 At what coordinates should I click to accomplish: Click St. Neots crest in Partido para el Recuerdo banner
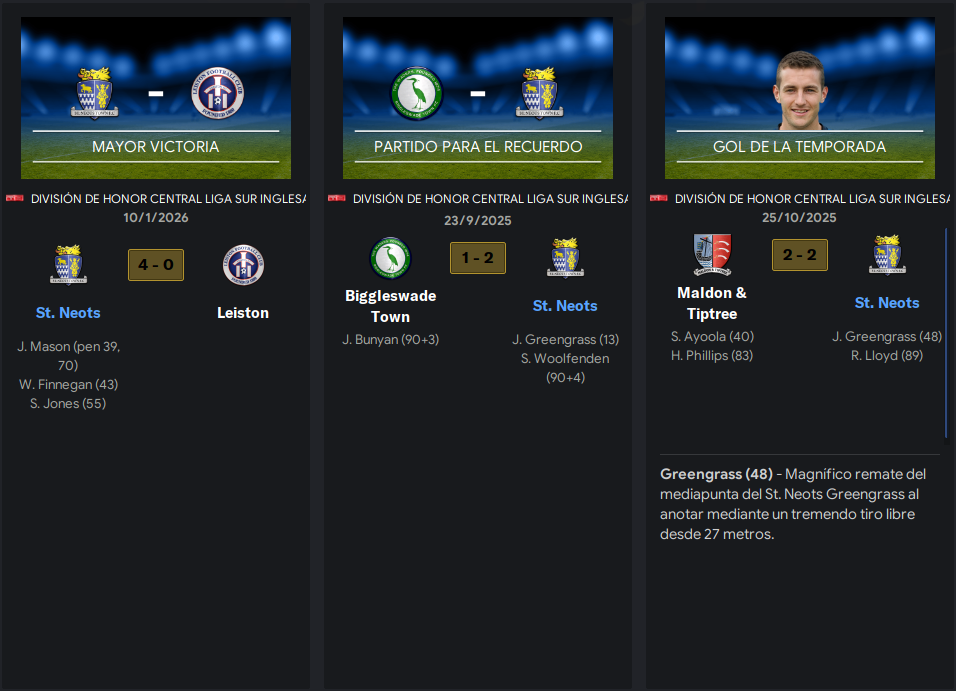(x=540, y=93)
